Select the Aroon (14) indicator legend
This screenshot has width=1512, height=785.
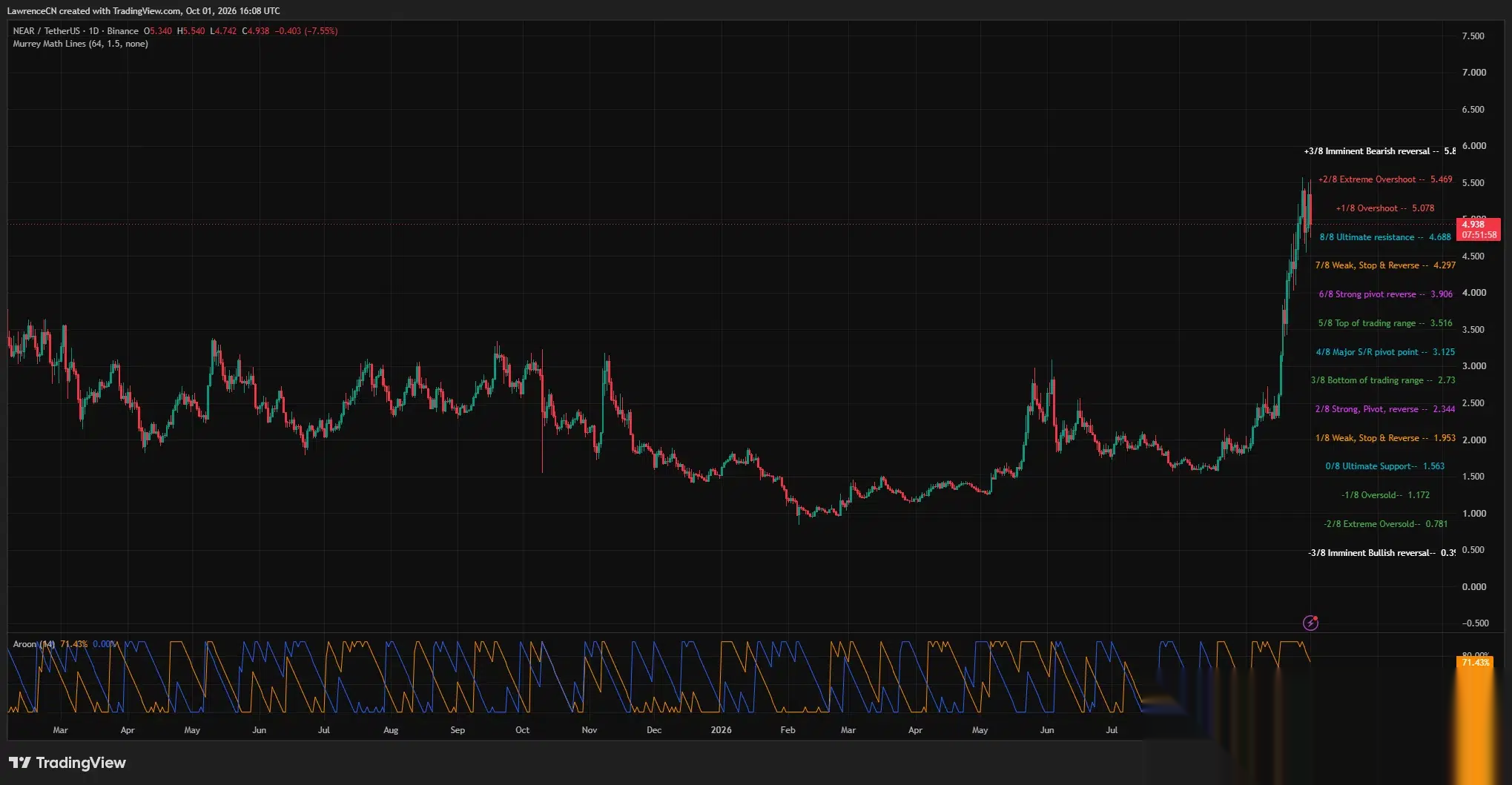(x=33, y=644)
